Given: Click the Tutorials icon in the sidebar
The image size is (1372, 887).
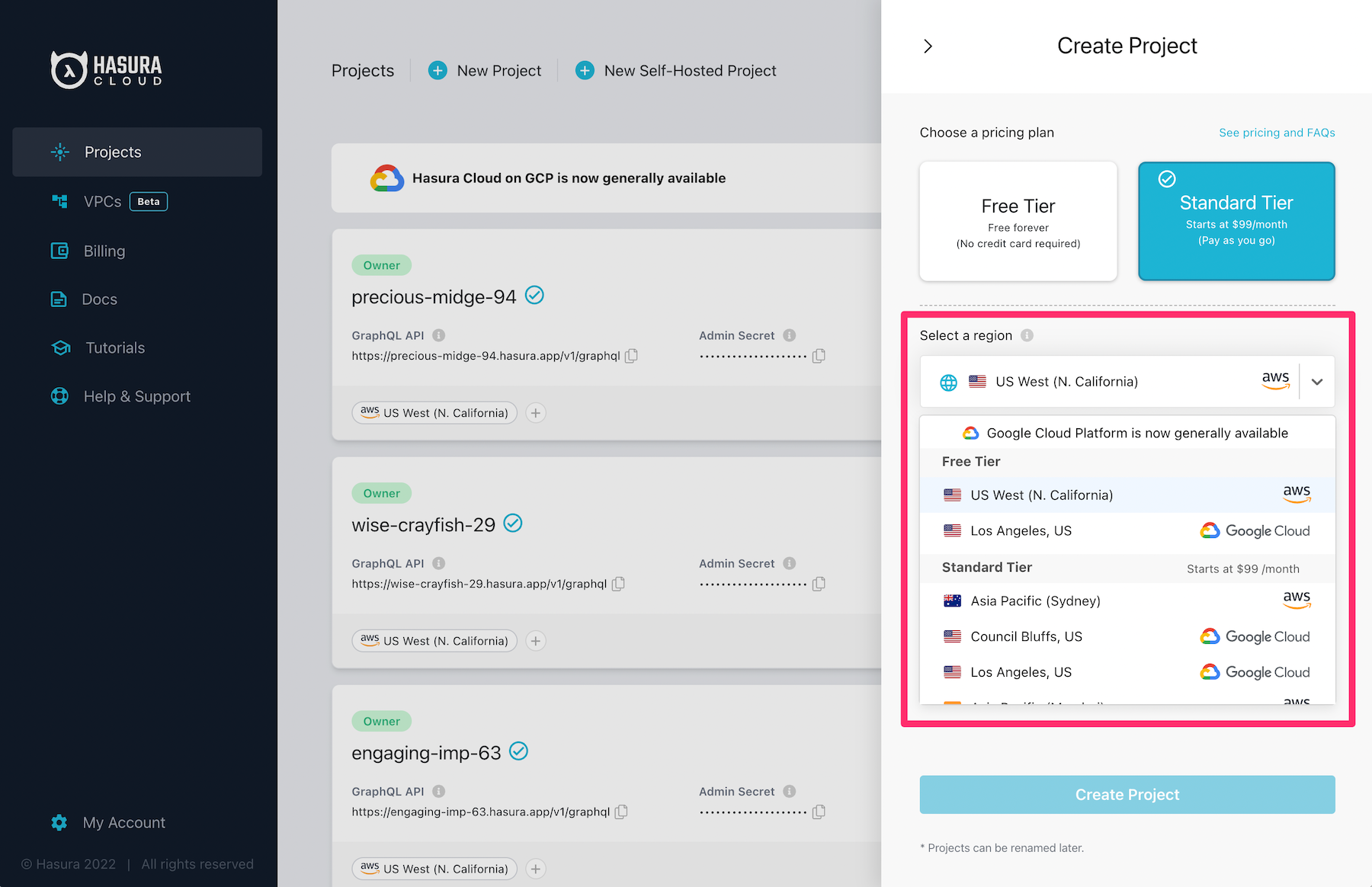Looking at the screenshot, I should point(60,347).
